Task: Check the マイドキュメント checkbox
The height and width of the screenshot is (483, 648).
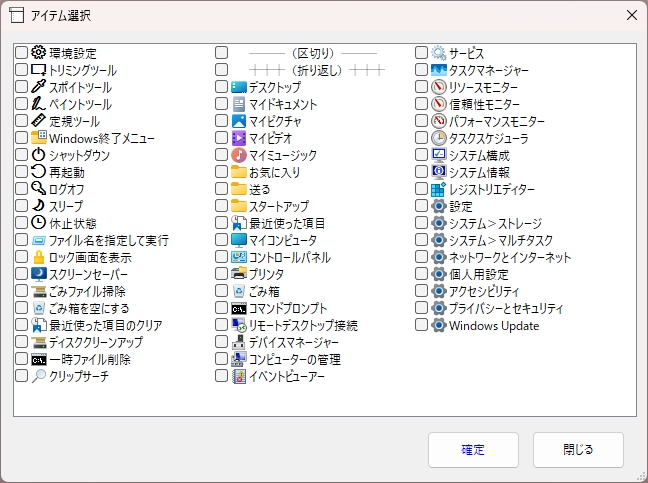Action: tap(222, 104)
